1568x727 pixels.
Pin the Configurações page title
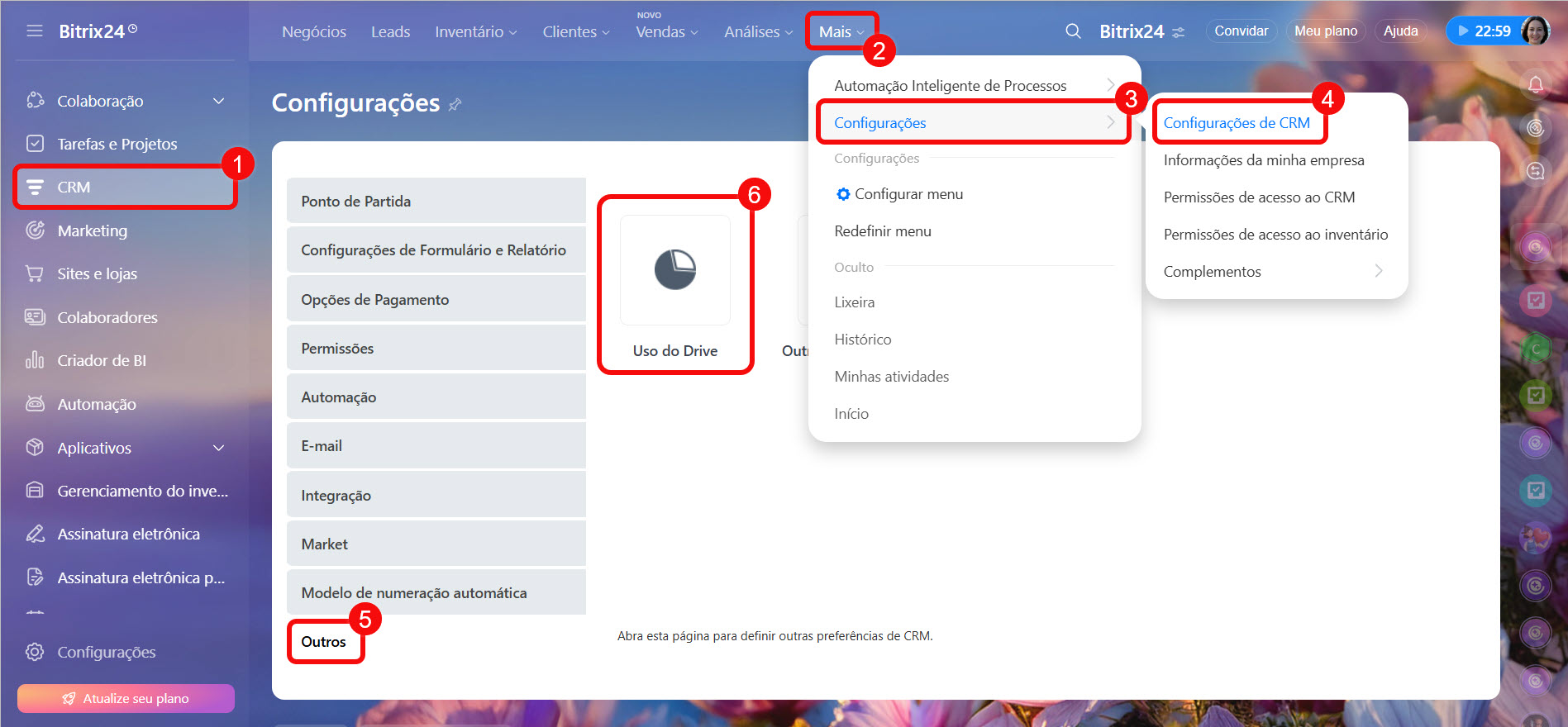click(x=455, y=104)
